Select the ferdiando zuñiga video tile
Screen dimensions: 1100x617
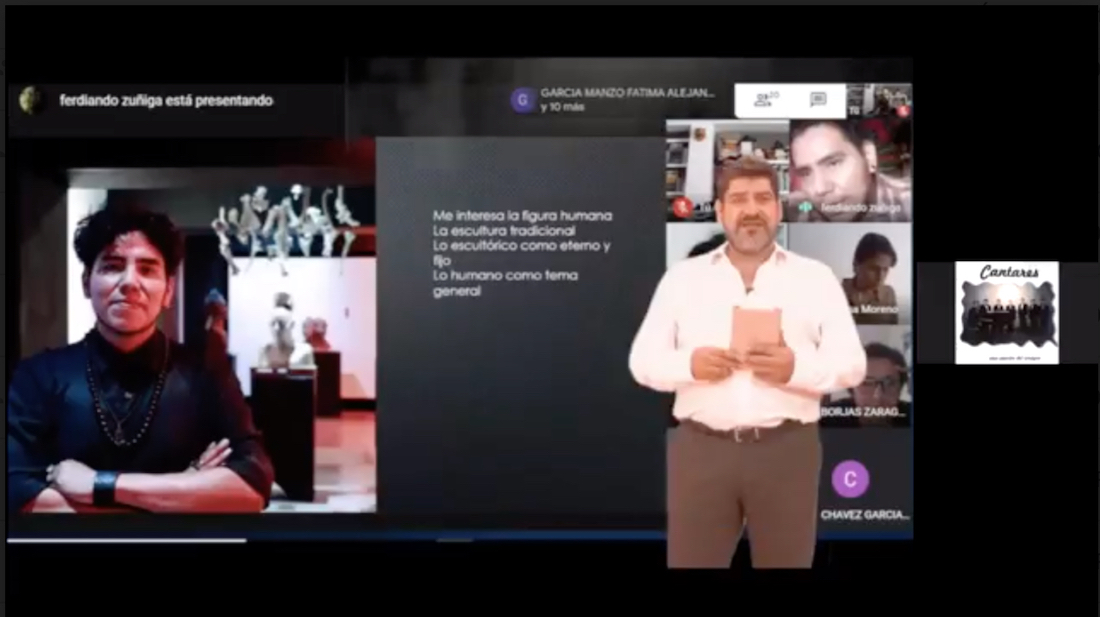[x=850, y=170]
